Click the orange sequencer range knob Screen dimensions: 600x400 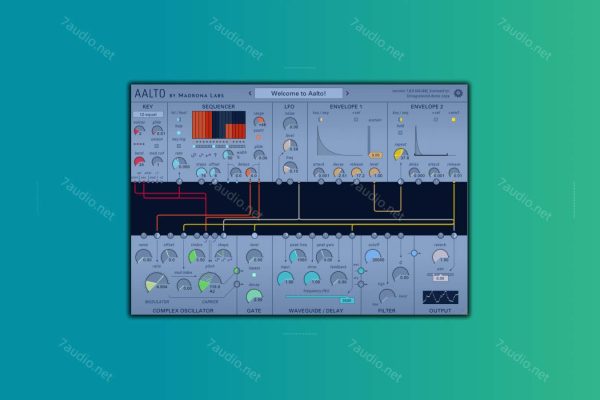tap(259, 122)
